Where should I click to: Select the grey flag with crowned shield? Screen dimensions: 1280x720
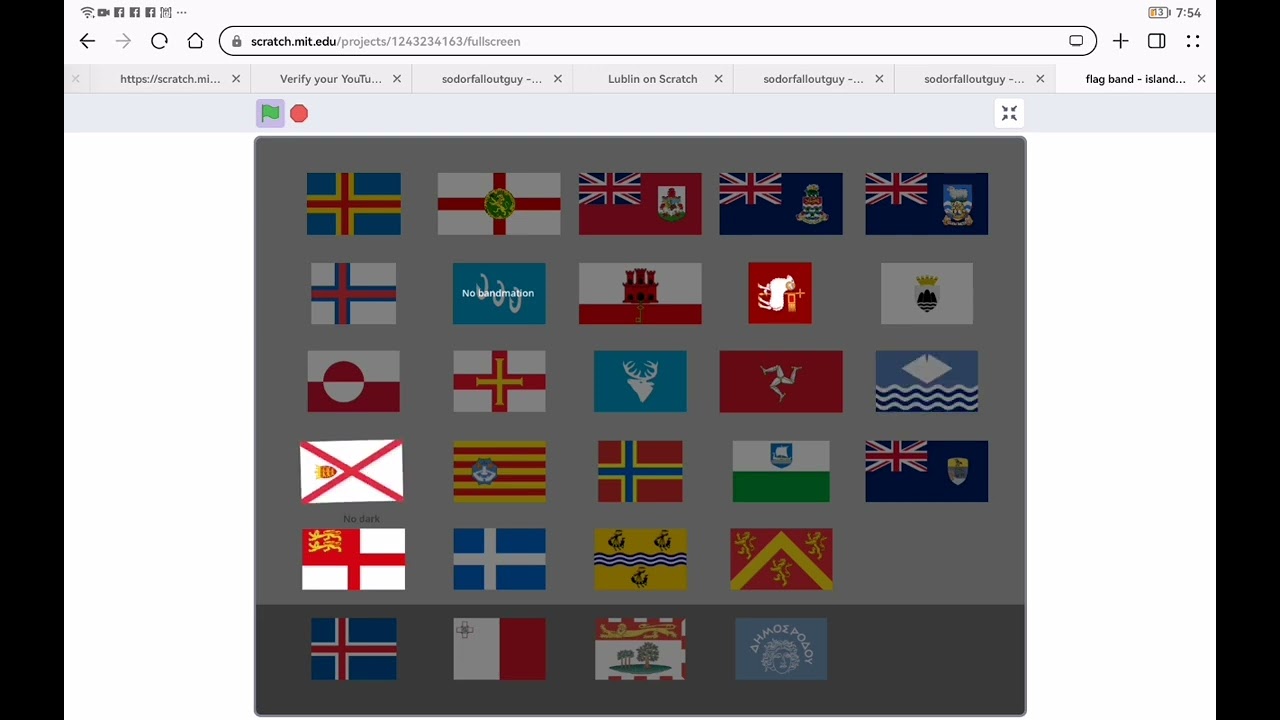(926, 294)
